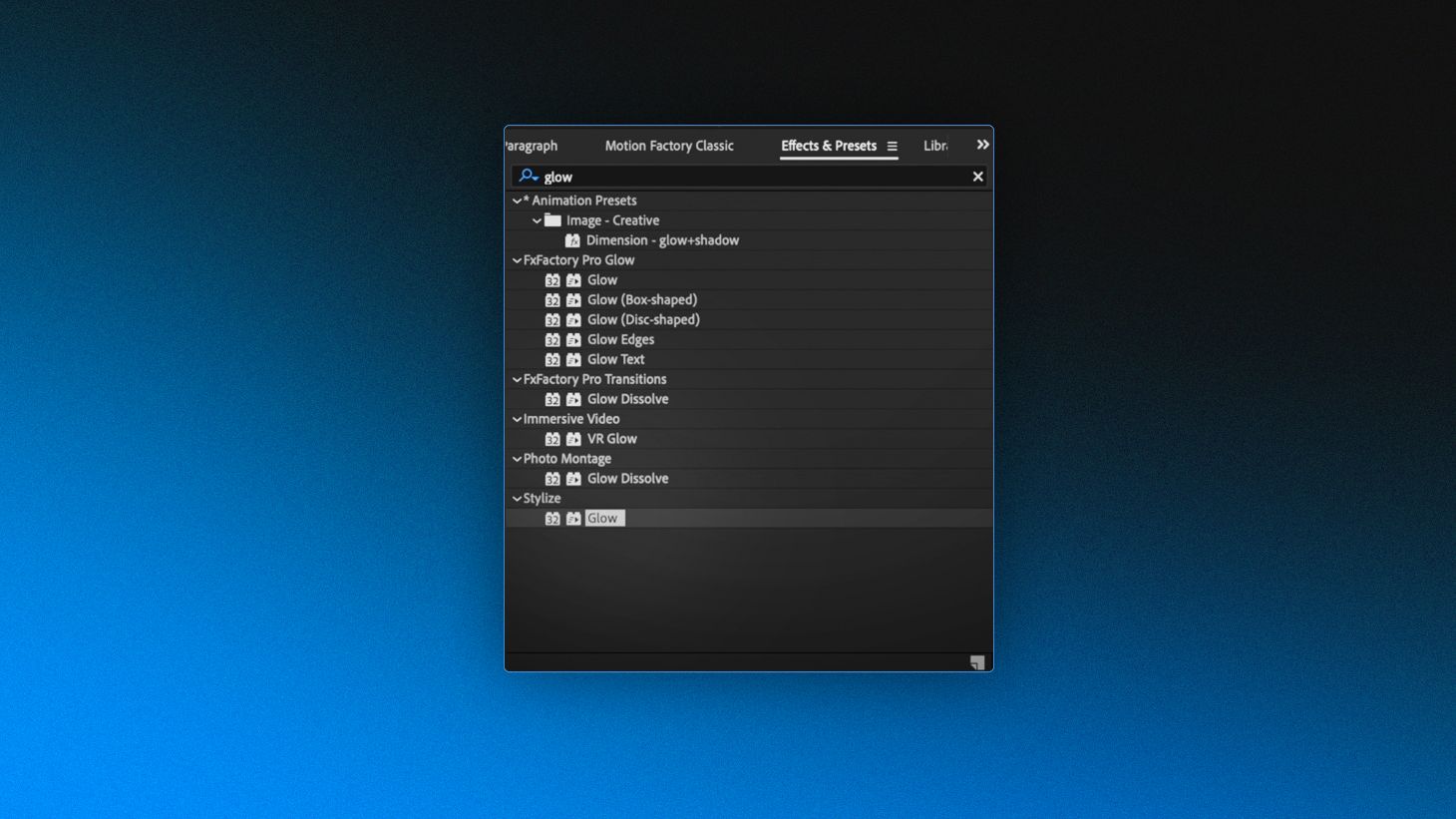Click 32-bit badge of highlighted Stylize Glow

pyautogui.click(x=552, y=519)
